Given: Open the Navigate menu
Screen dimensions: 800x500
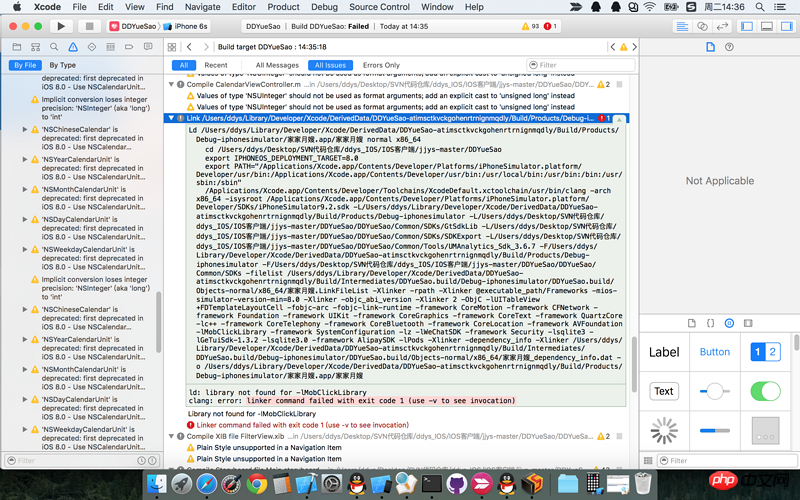Looking at the screenshot, I should pos(203,7).
